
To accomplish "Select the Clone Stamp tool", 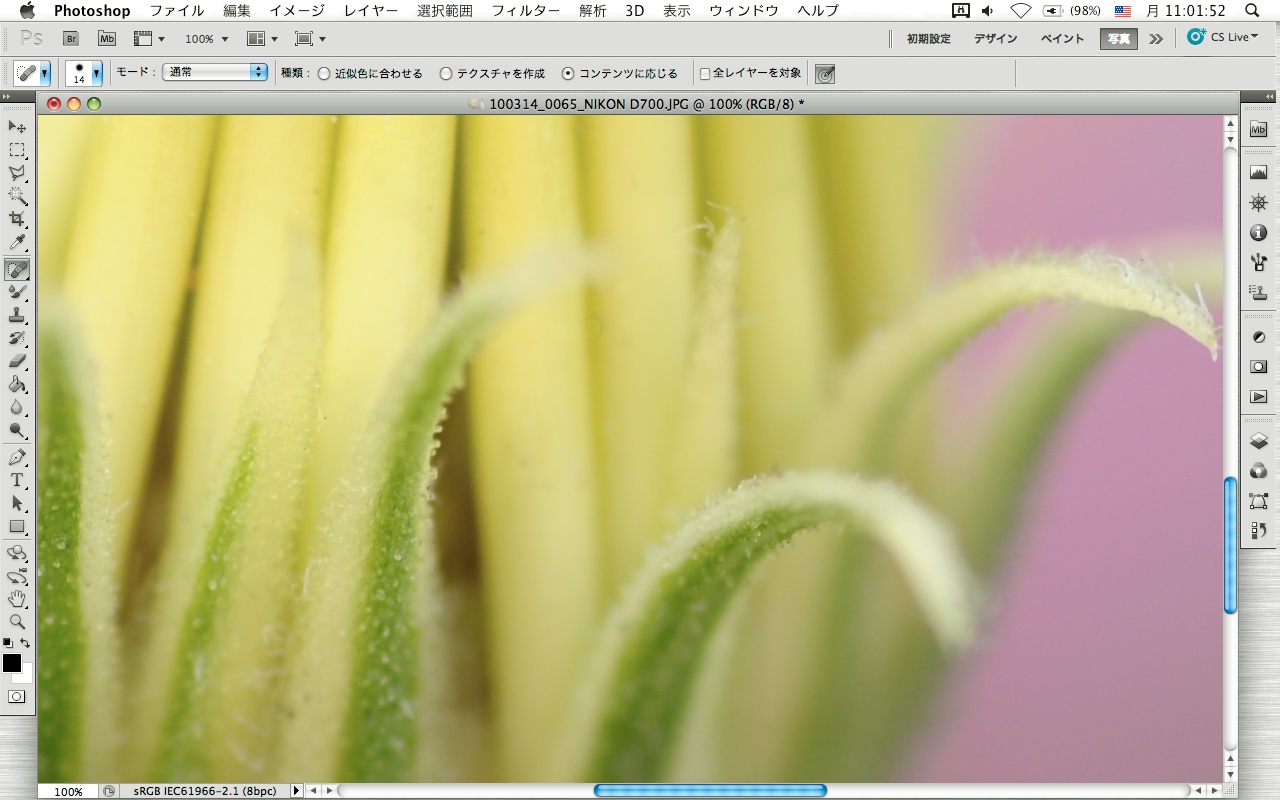I will tap(17, 315).
